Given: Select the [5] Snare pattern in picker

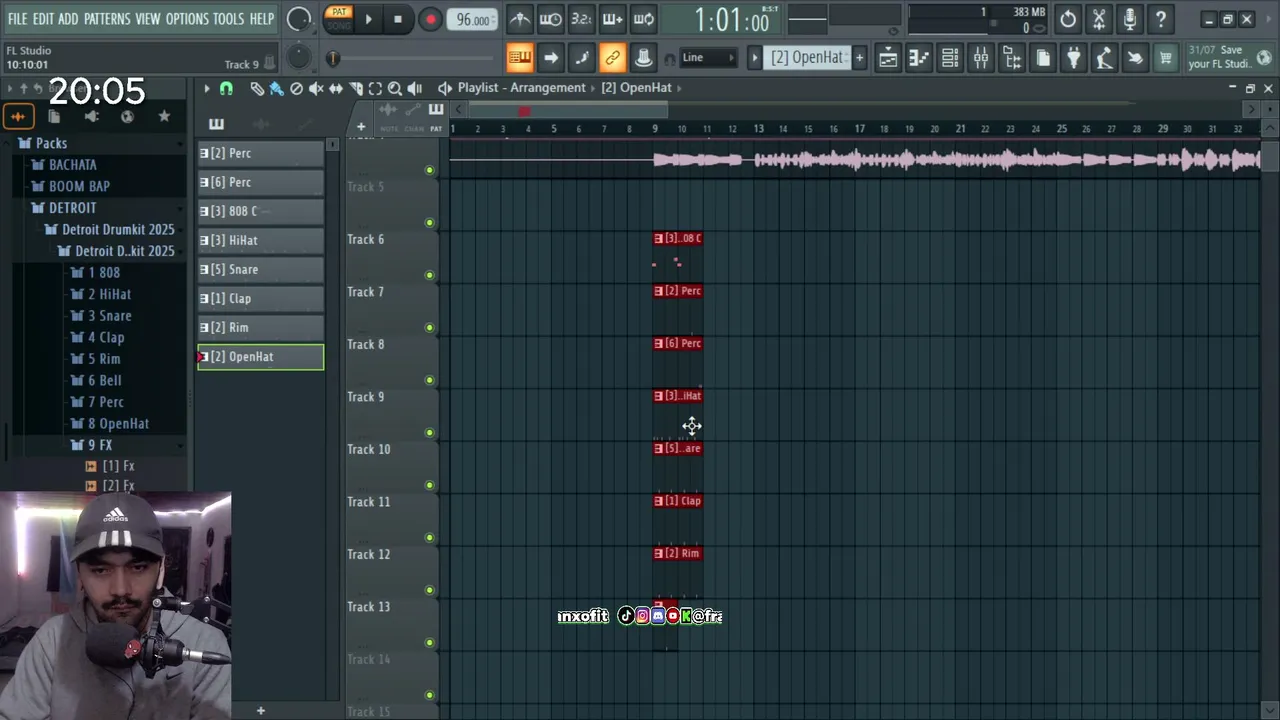Looking at the screenshot, I should [261, 269].
